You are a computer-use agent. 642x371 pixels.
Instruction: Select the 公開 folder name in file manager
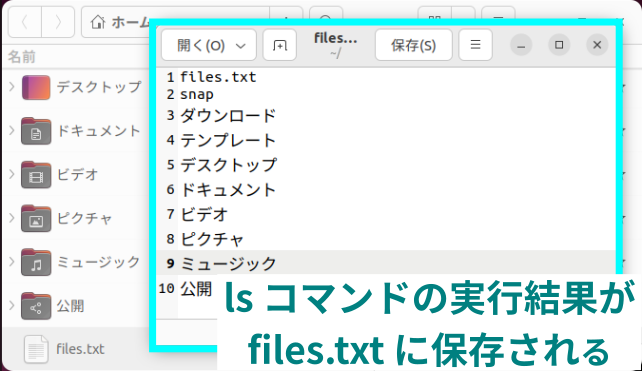(x=70, y=306)
